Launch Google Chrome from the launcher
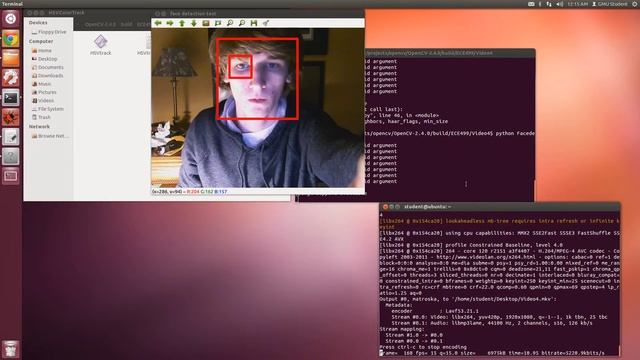Image resolution: width=640 pixels, height=360 pixels. tap(11, 39)
